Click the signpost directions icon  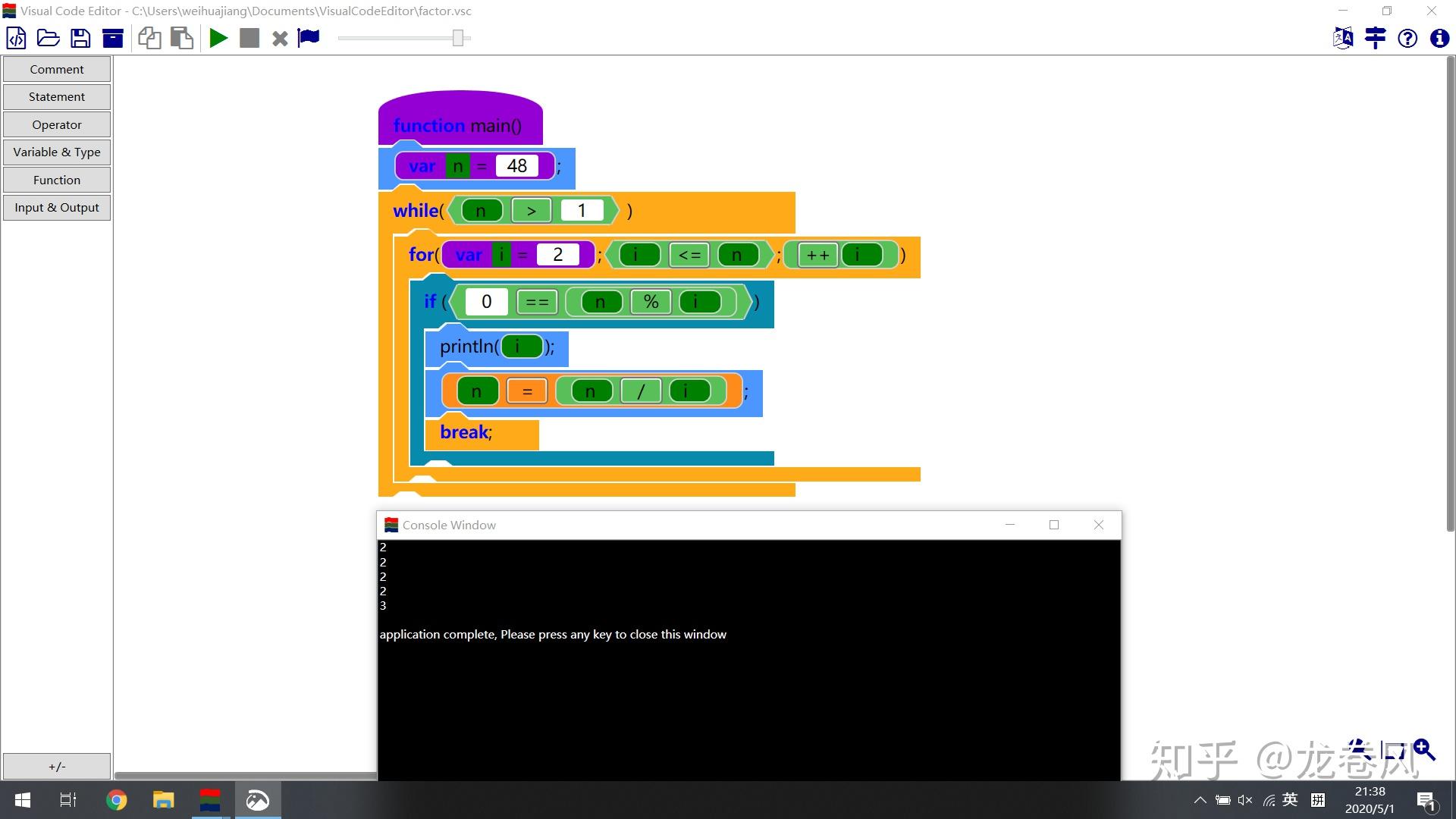click(x=1375, y=38)
